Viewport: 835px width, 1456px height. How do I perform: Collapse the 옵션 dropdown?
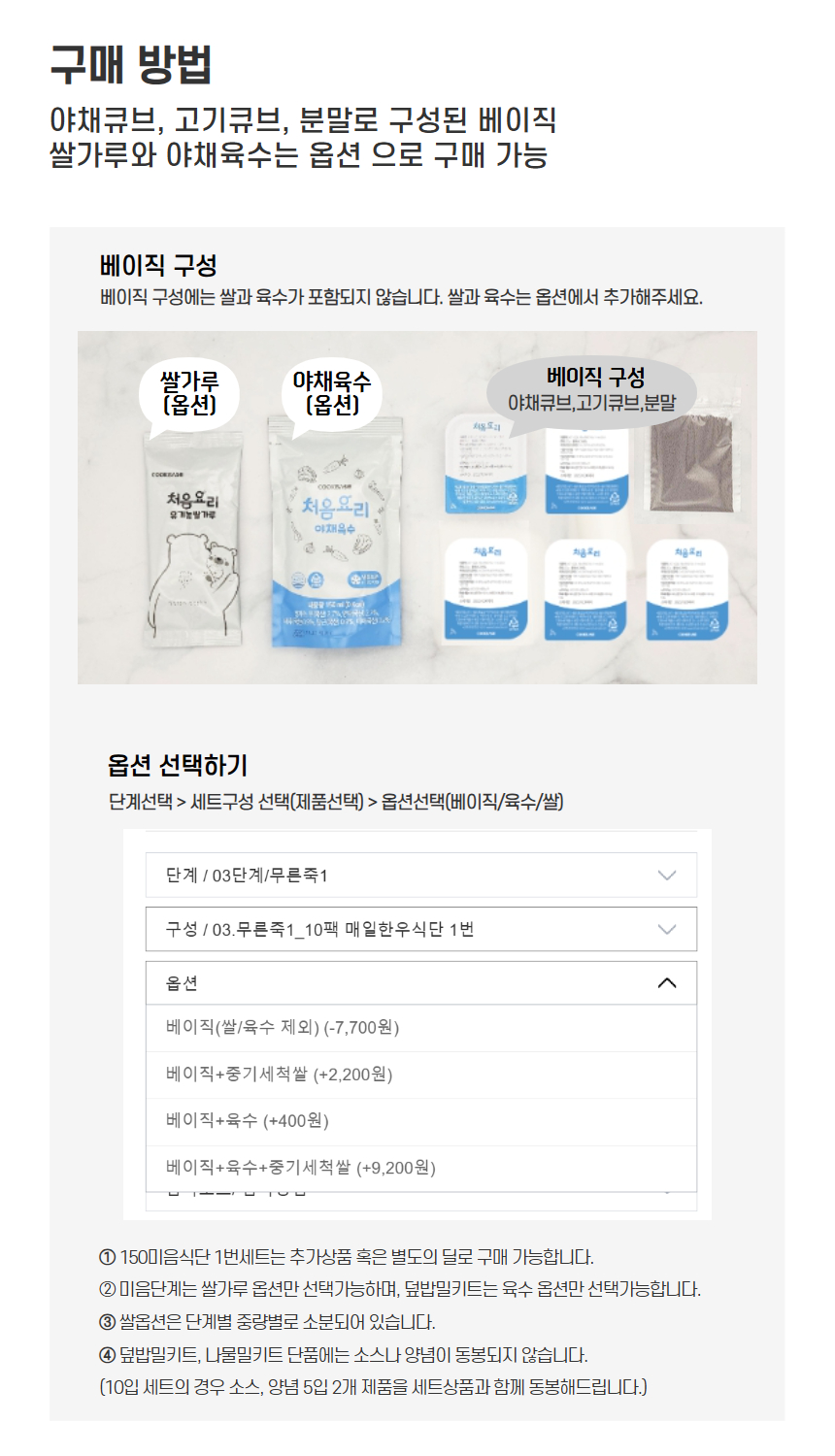pos(421,982)
